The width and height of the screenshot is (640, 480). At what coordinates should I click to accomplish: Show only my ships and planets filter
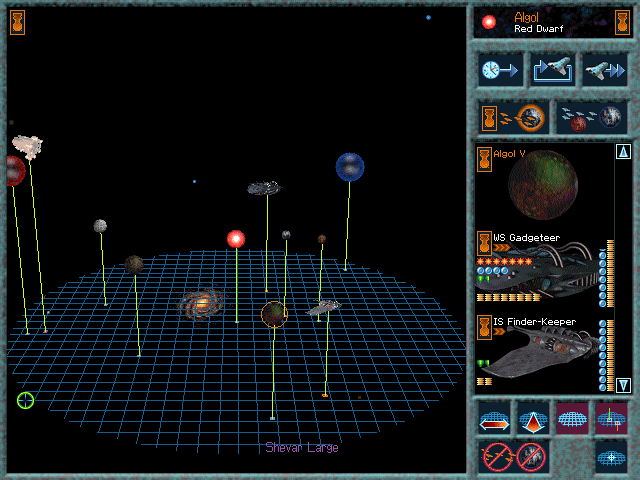tap(514, 118)
